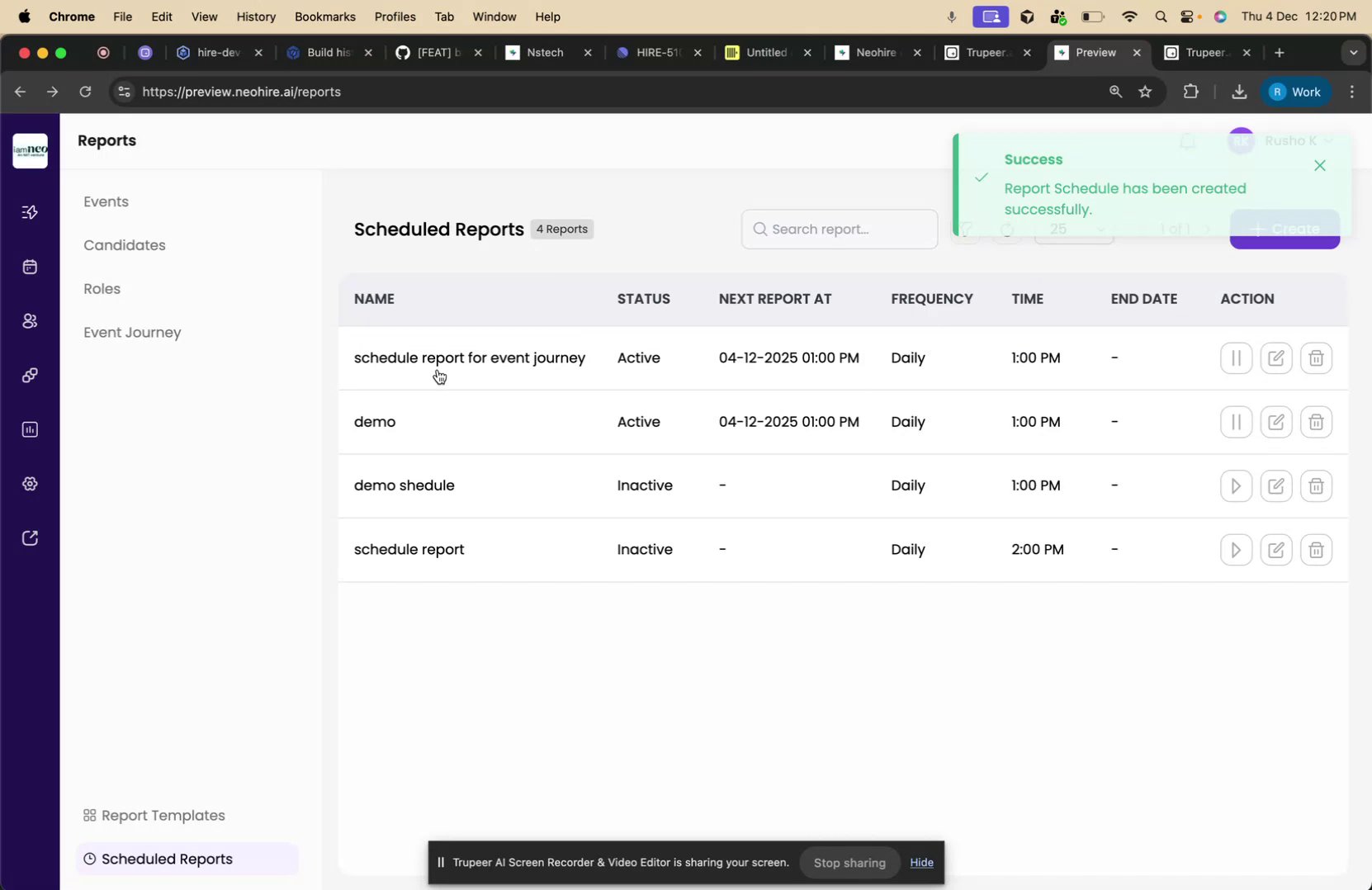Viewport: 1372px width, 890px height.
Task: Activate demo shedule using its play button
Action: tap(1236, 485)
